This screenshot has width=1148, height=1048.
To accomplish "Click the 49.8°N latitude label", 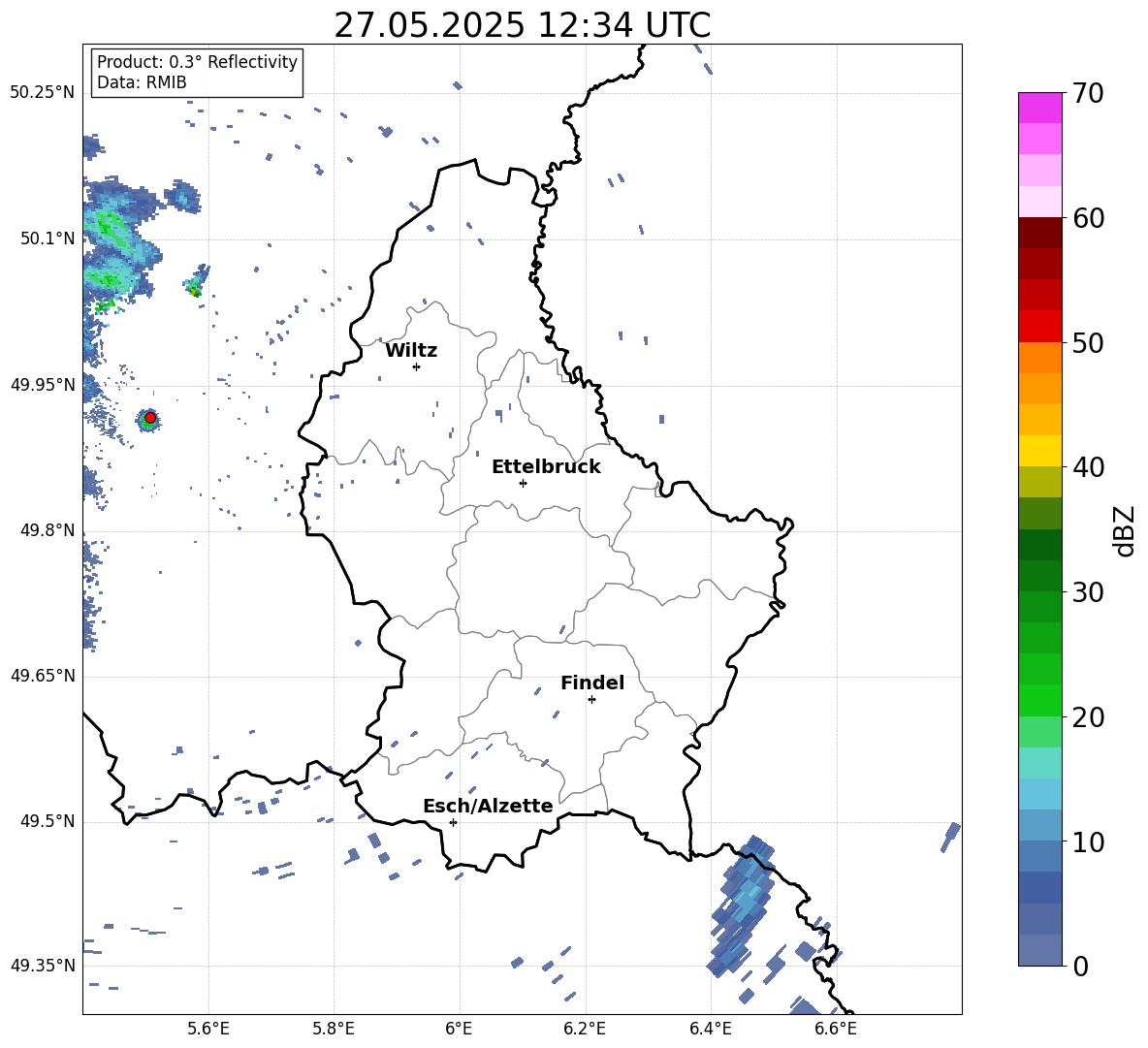I will point(48,530).
